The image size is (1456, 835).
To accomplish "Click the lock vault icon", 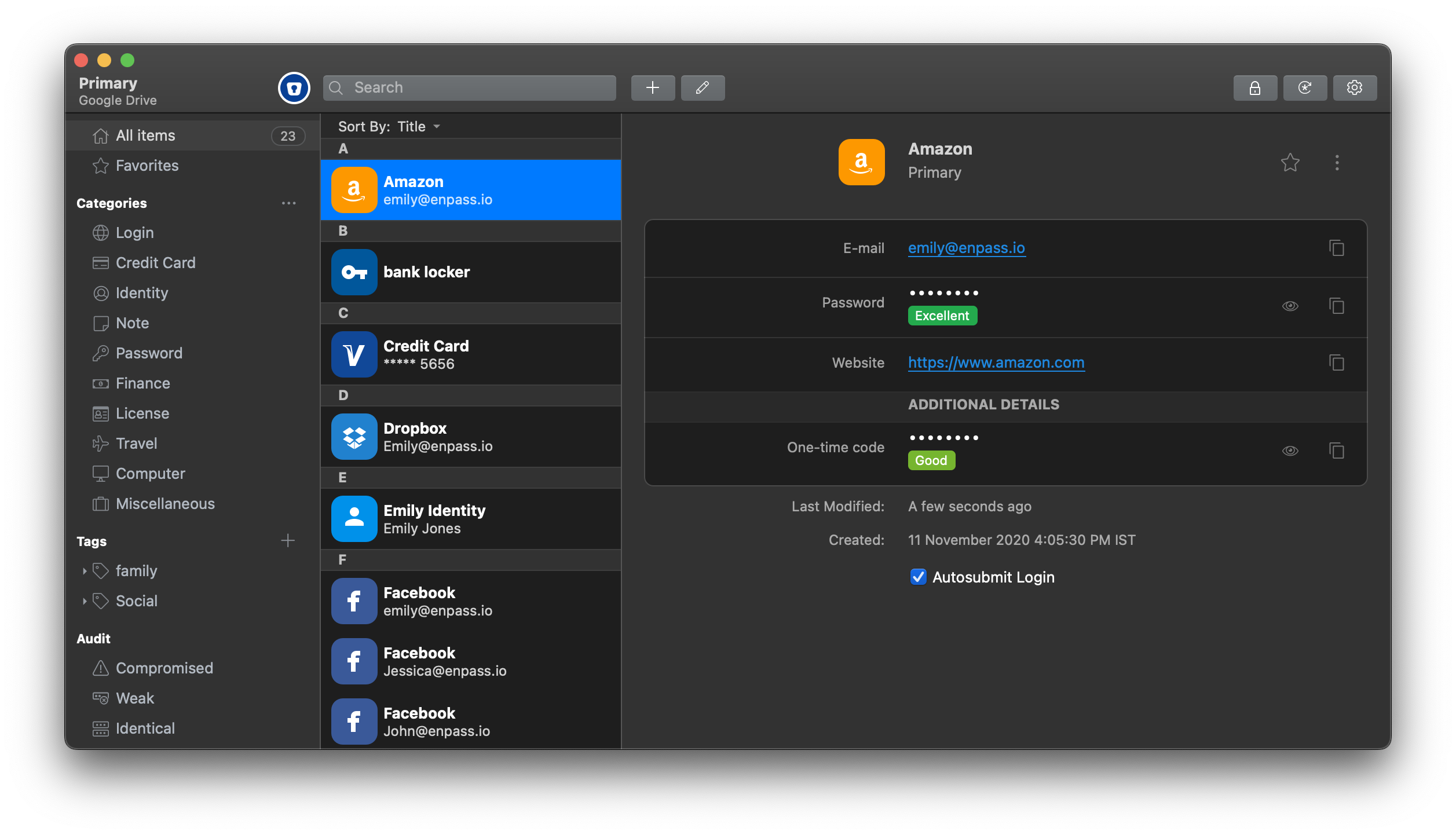I will point(1254,88).
